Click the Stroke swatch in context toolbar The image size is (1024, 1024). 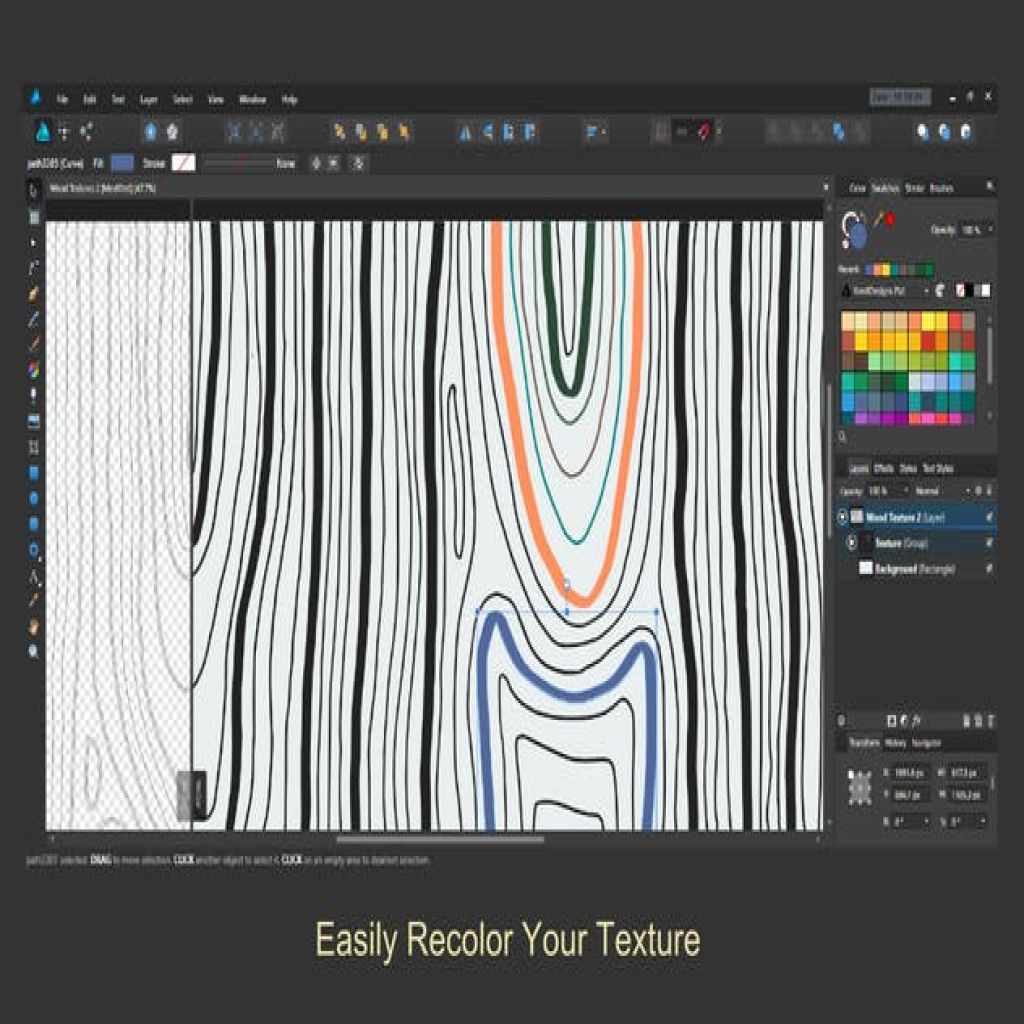tap(183, 163)
